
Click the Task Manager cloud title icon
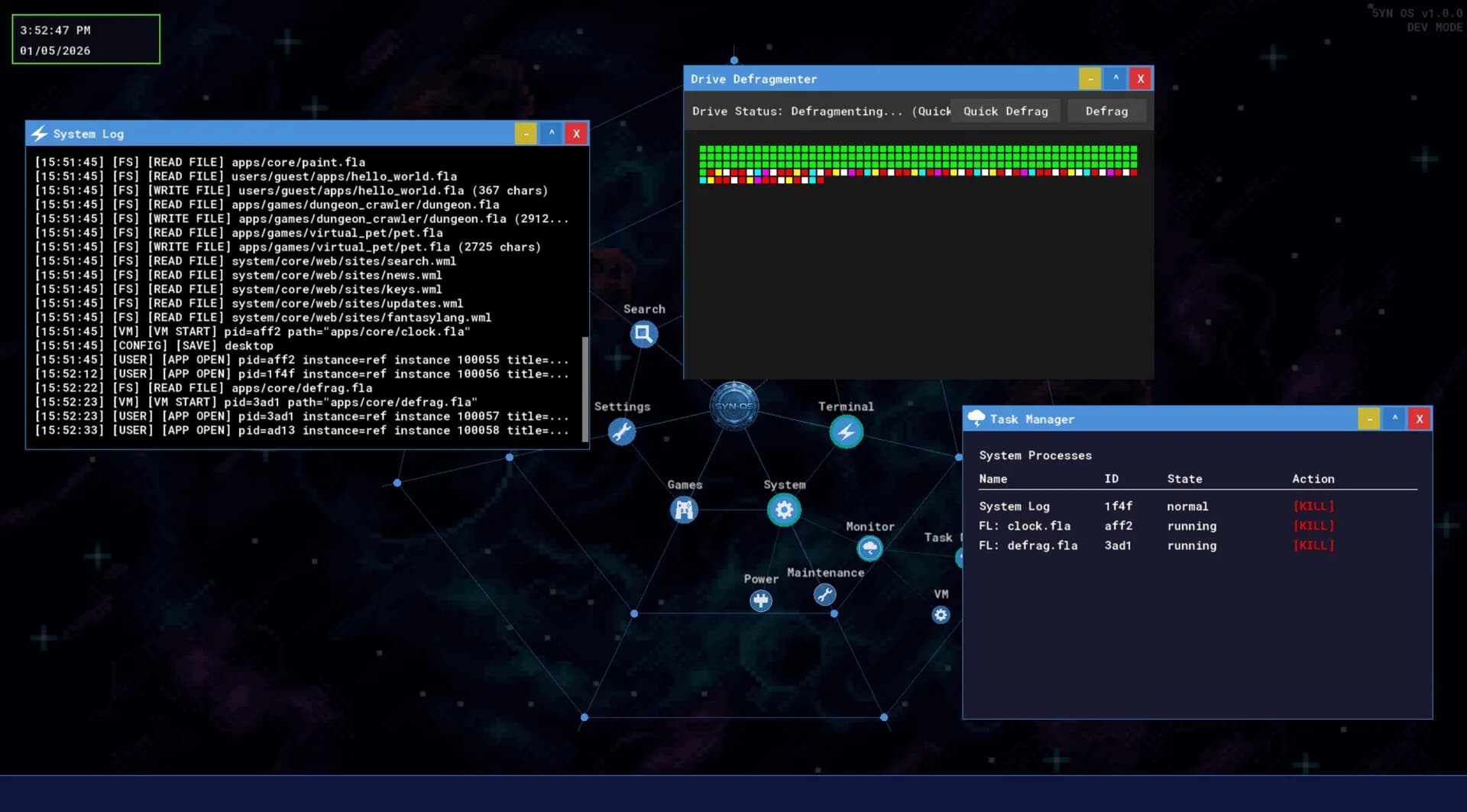pos(976,418)
